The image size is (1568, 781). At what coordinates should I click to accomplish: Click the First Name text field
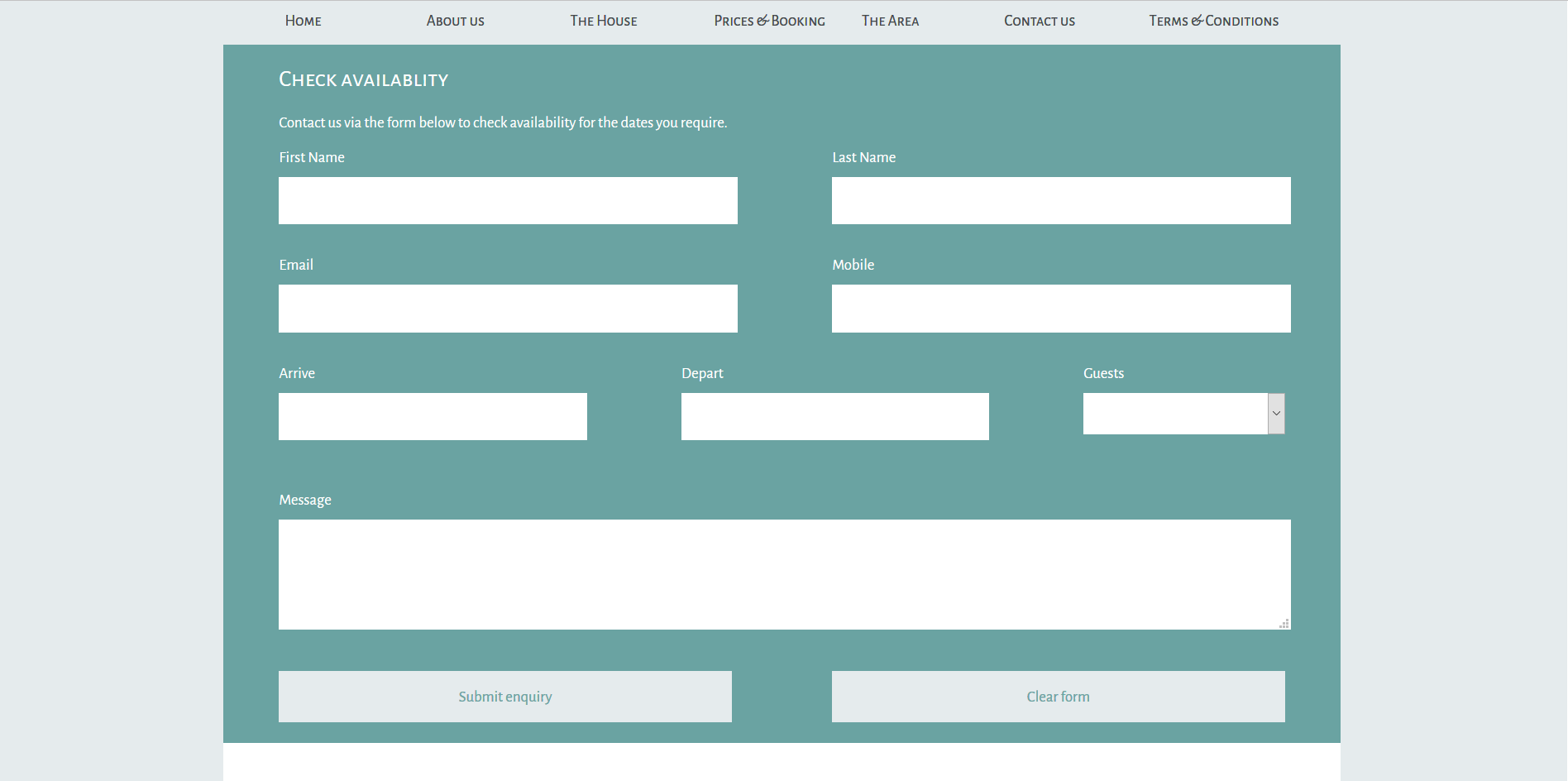(508, 200)
